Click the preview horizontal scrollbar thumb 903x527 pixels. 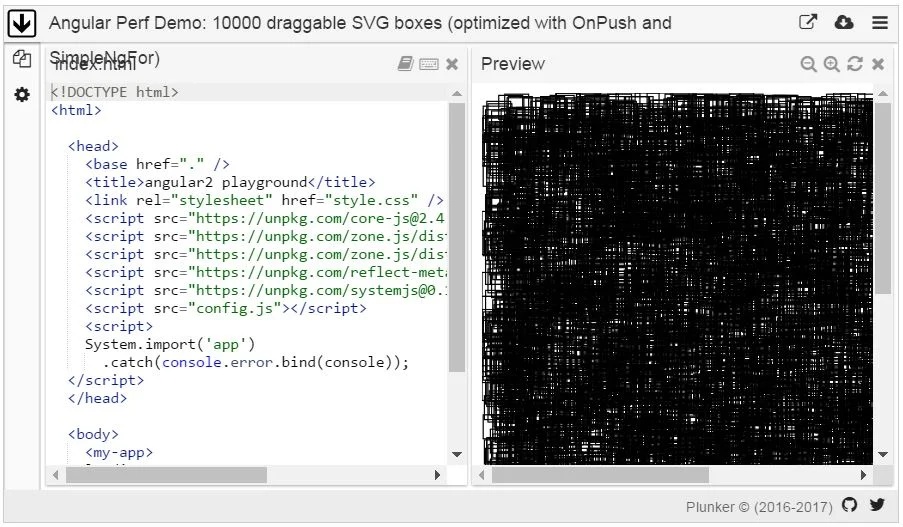point(600,475)
